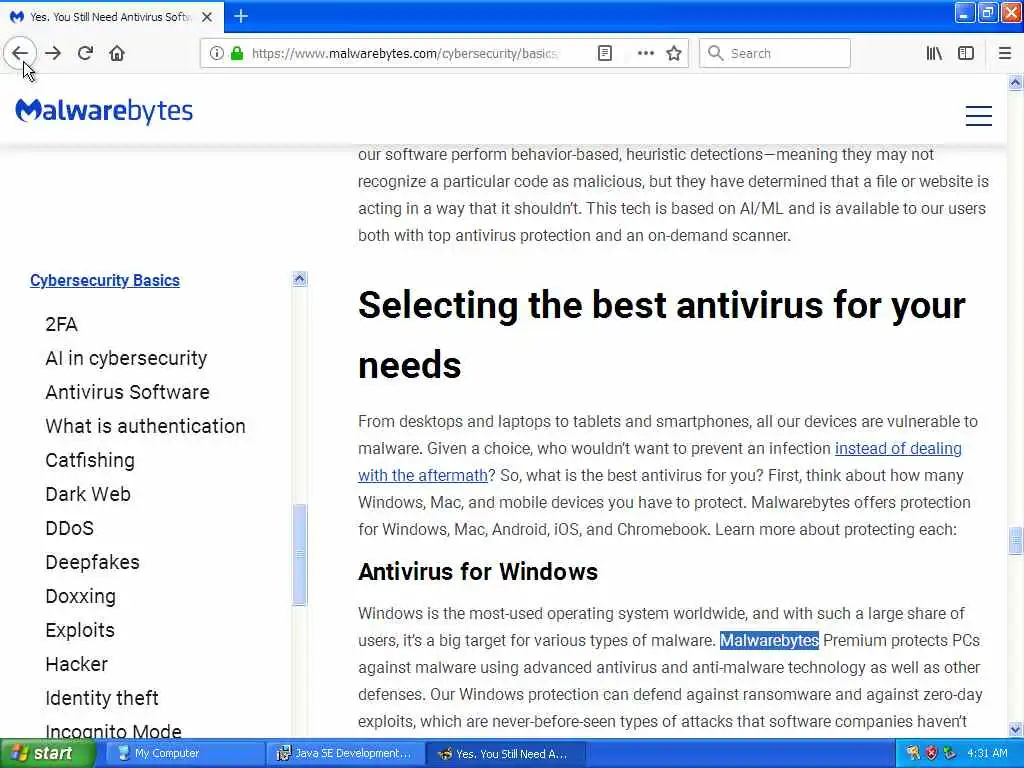Image resolution: width=1024 pixels, height=768 pixels.
Task: Click the first system tray icon
Action: [912, 753]
